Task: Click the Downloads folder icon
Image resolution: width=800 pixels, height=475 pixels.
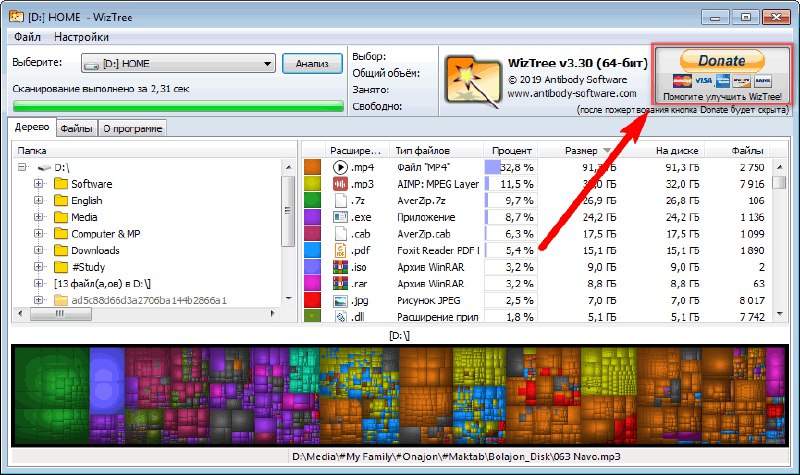Action: [x=61, y=250]
